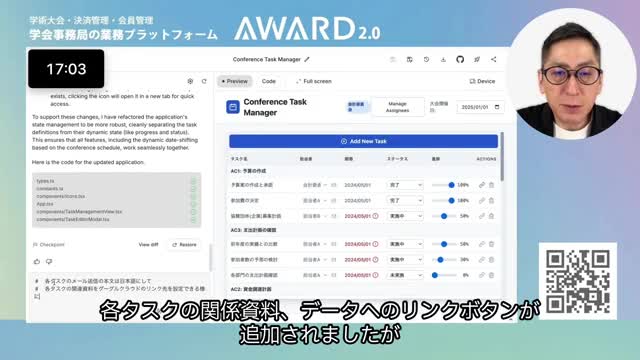Switch to the Preview tab
This screenshot has width=640, height=360.
(x=235, y=81)
